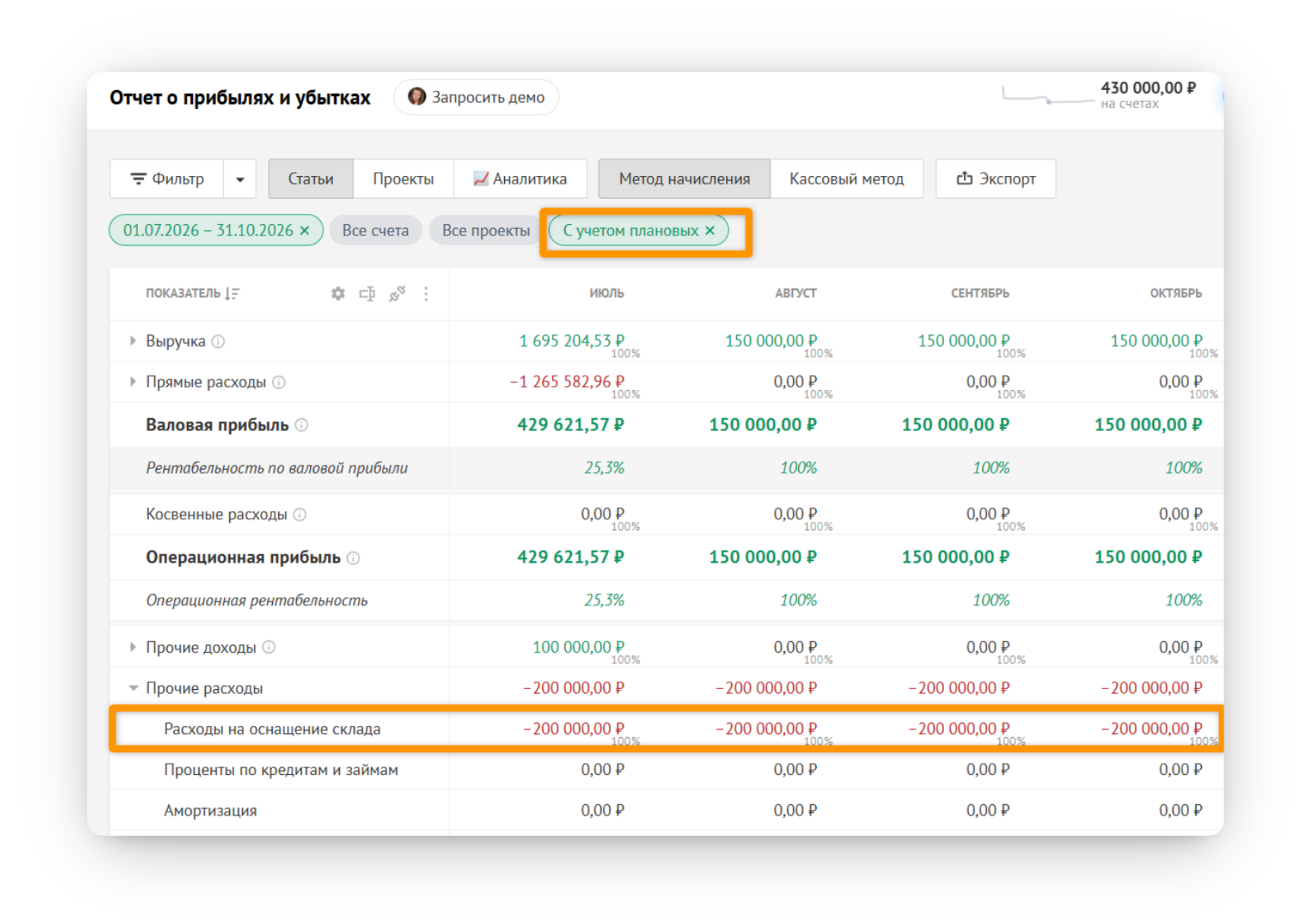
Task: Remove the date range filter chip
Action: (x=305, y=230)
